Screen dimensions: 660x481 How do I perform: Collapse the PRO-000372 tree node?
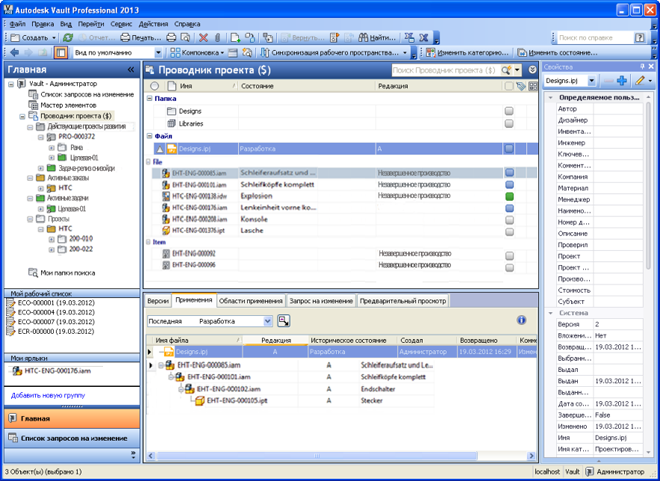(x=41, y=137)
